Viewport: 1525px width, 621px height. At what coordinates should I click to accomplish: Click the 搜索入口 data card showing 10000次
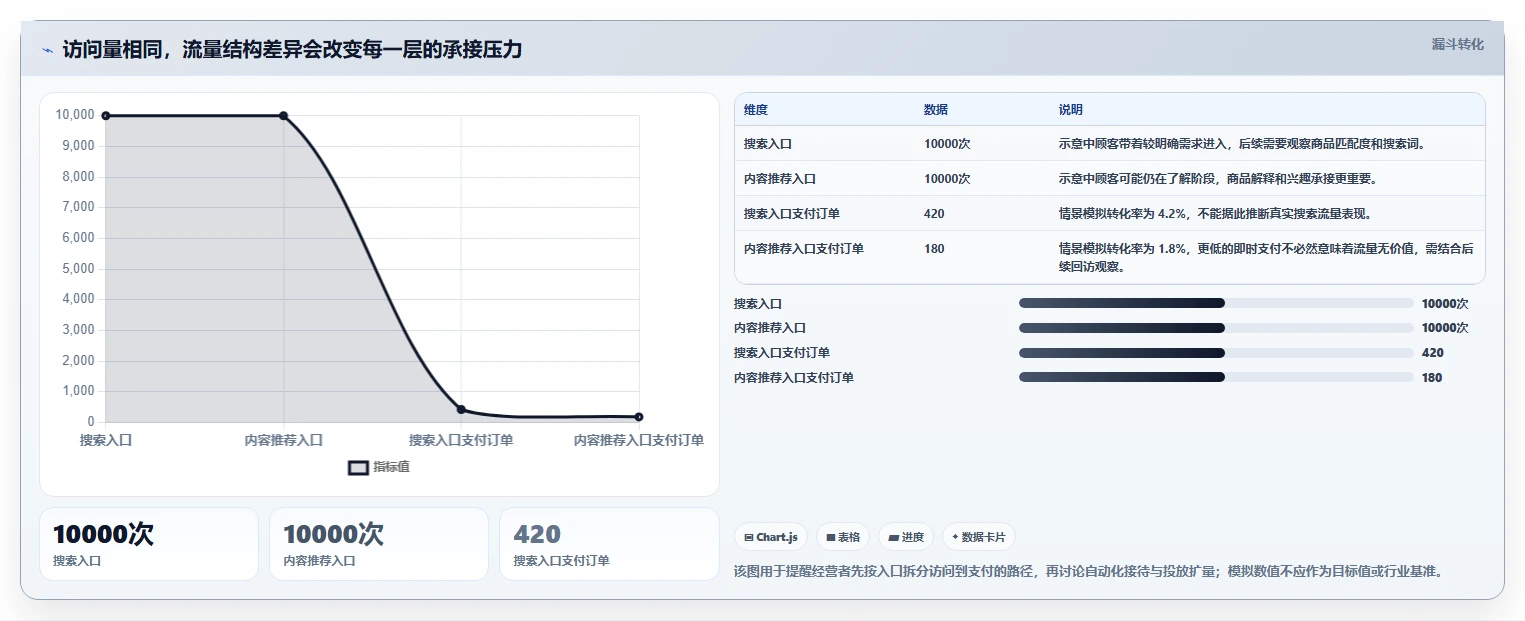(149, 544)
